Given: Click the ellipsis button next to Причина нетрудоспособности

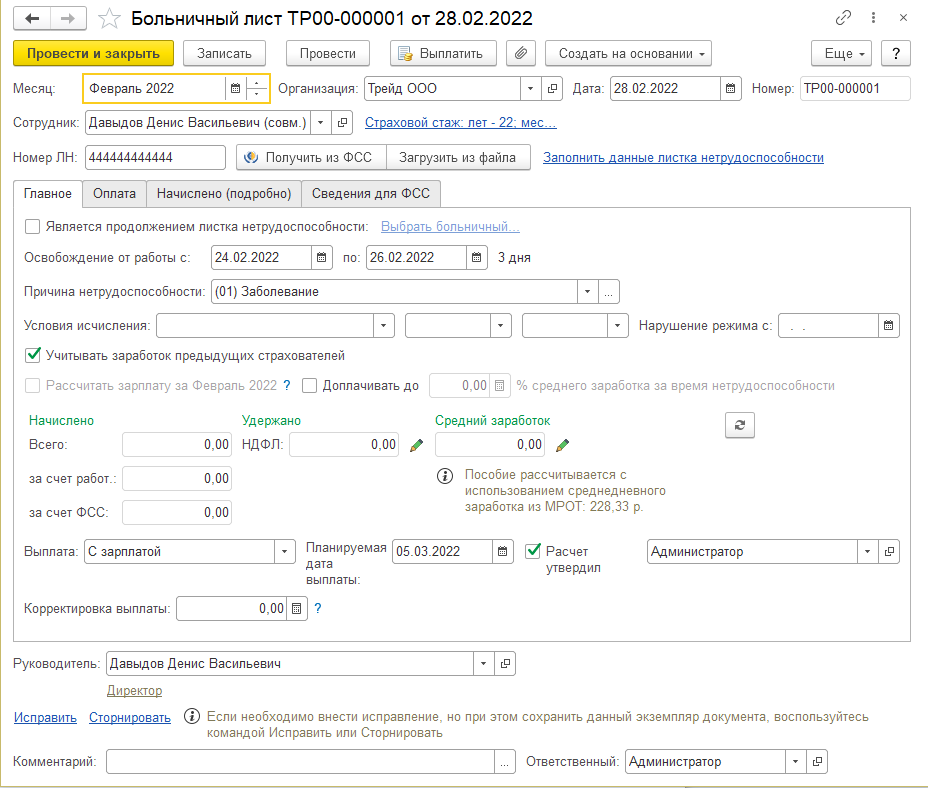Looking at the screenshot, I should [x=608, y=291].
